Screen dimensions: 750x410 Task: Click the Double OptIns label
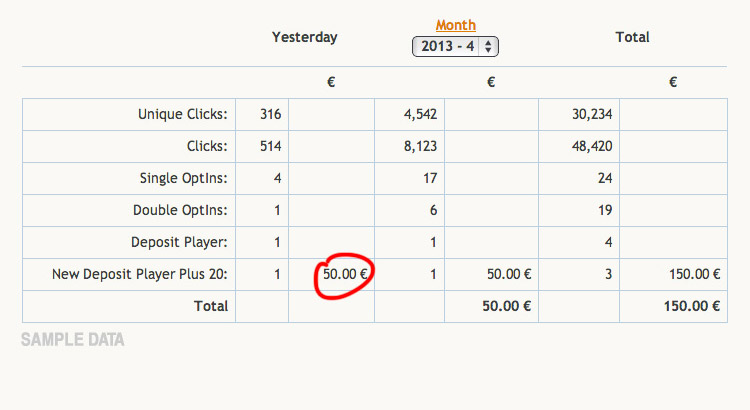coord(180,210)
